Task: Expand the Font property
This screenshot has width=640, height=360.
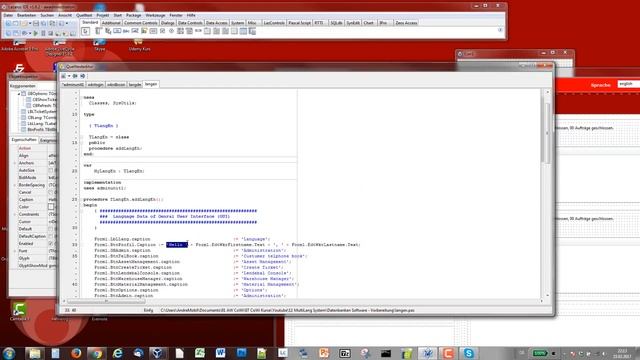Action: click(x=15, y=251)
